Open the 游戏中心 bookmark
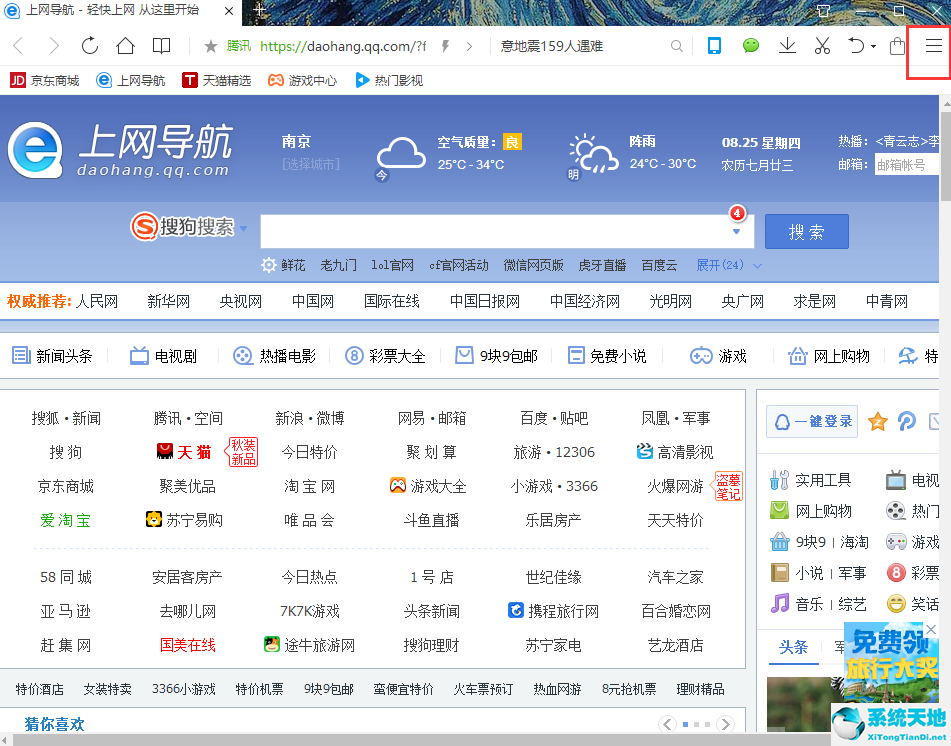This screenshot has width=951, height=746. [x=303, y=80]
